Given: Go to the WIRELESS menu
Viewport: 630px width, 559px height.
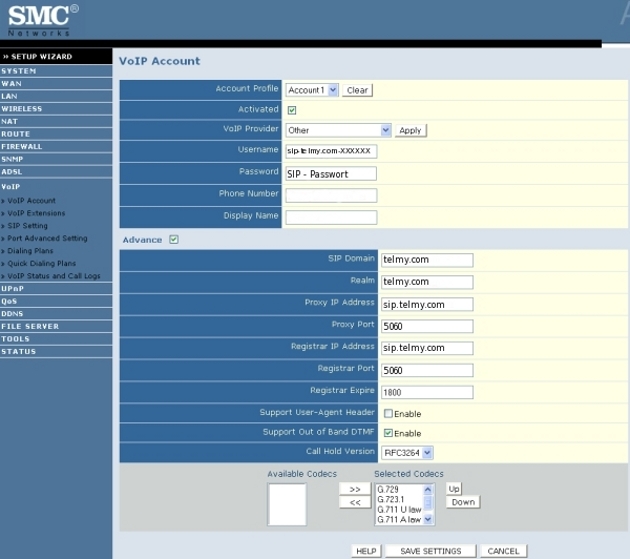Looking at the screenshot, I should point(22,109).
